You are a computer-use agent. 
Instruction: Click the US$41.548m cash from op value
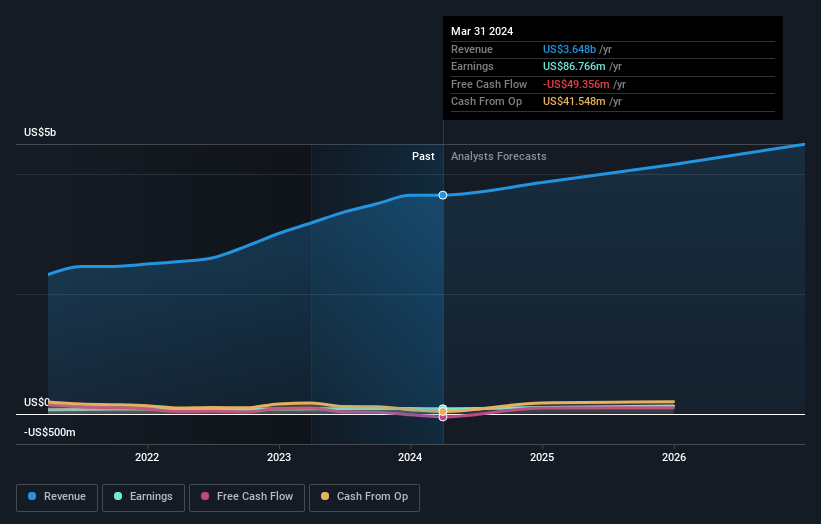574,102
